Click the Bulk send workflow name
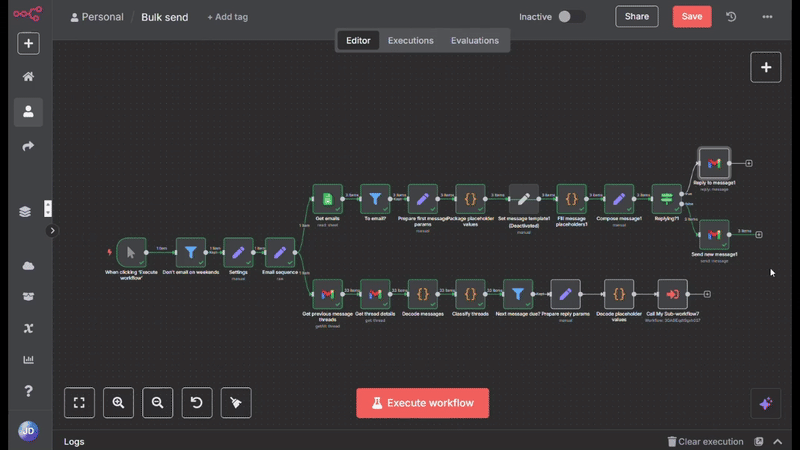 (x=164, y=17)
